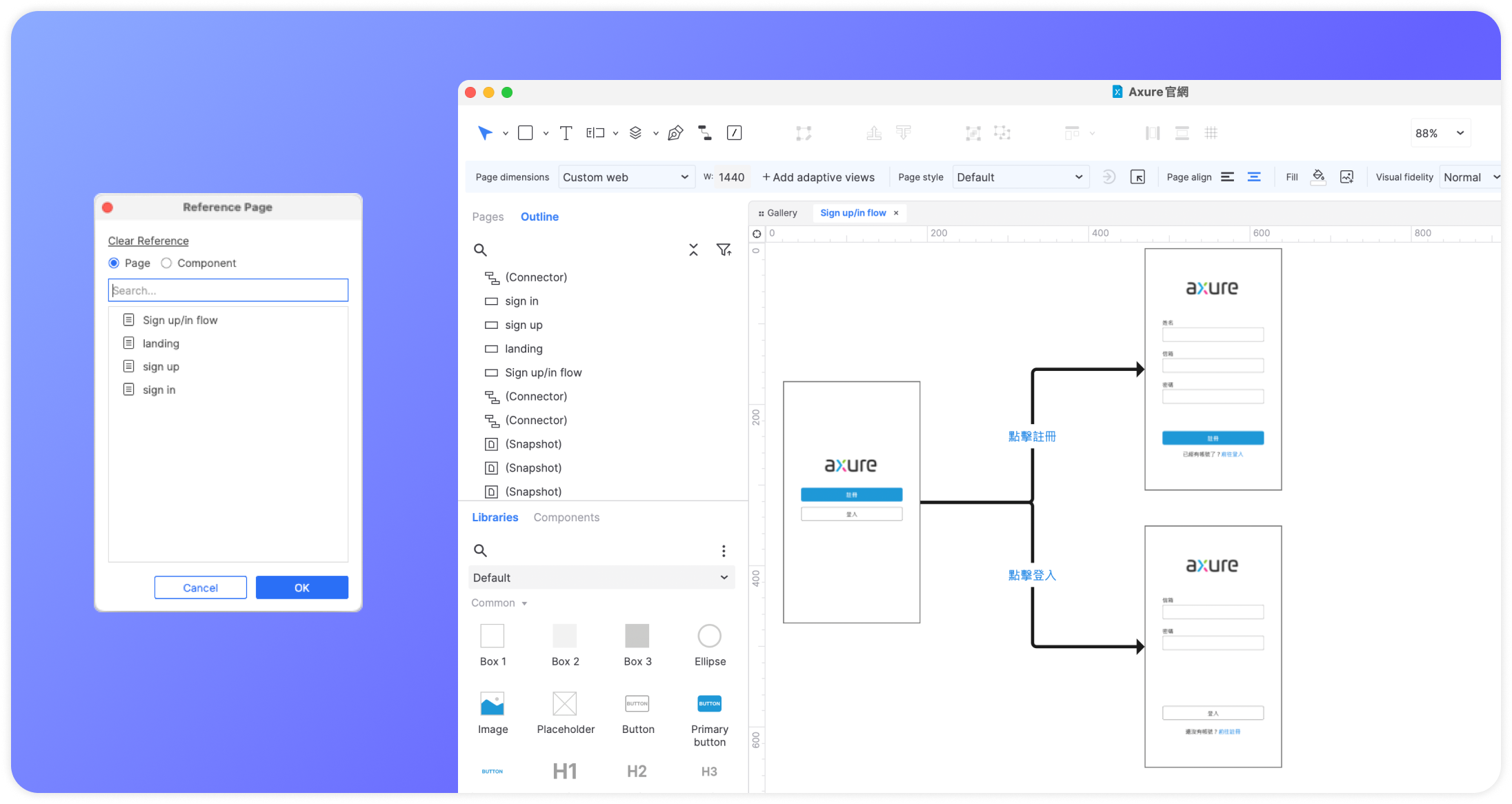Image resolution: width=1512 pixels, height=804 pixels.
Task: Select landing page in reference list
Action: point(228,343)
